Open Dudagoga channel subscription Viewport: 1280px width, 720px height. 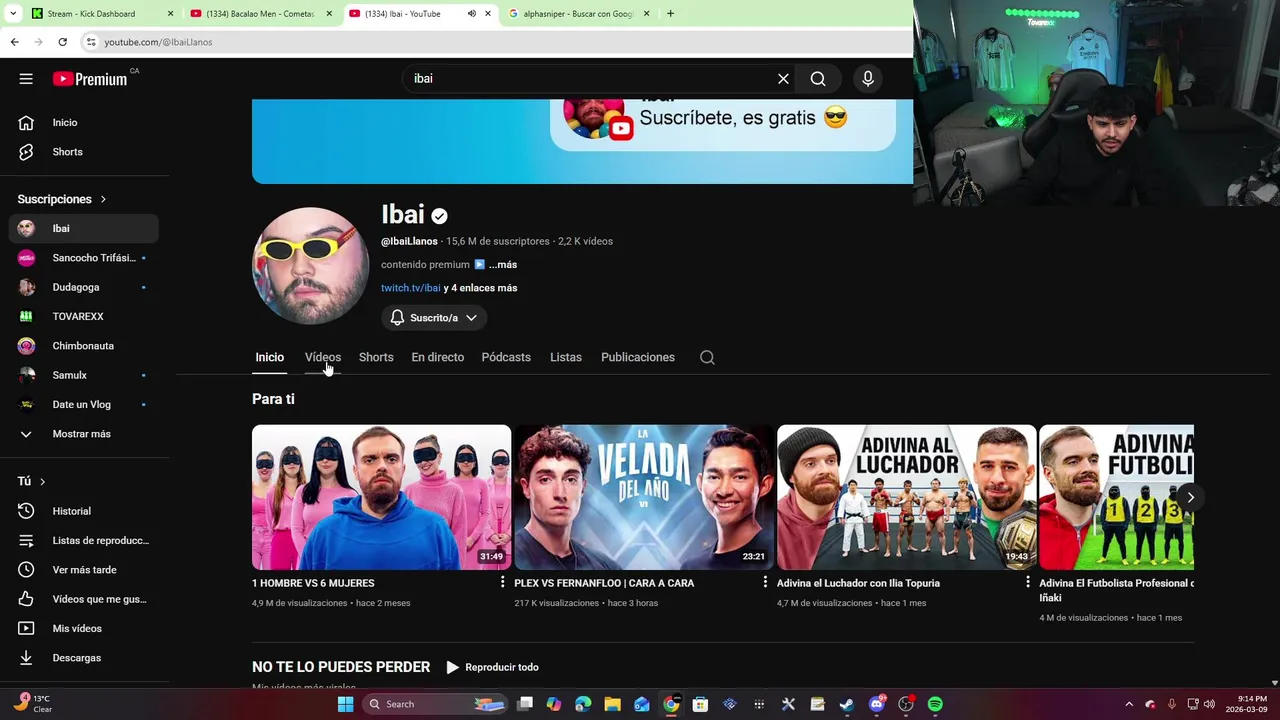click(84, 287)
